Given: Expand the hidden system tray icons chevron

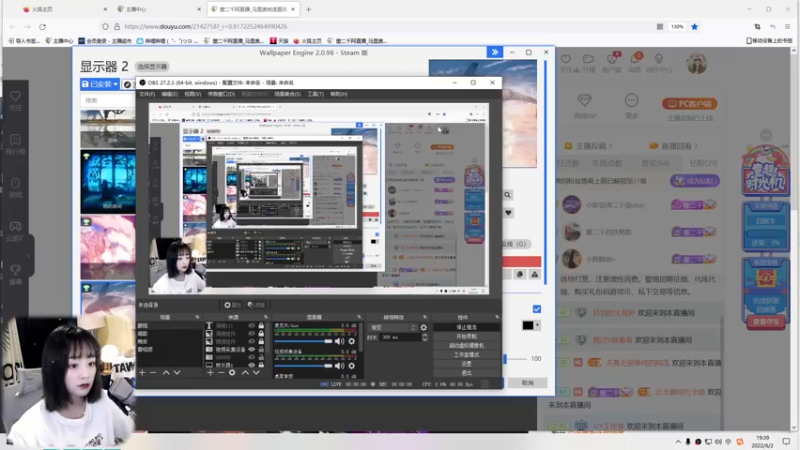Looking at the screenshot, I should 678,441.
